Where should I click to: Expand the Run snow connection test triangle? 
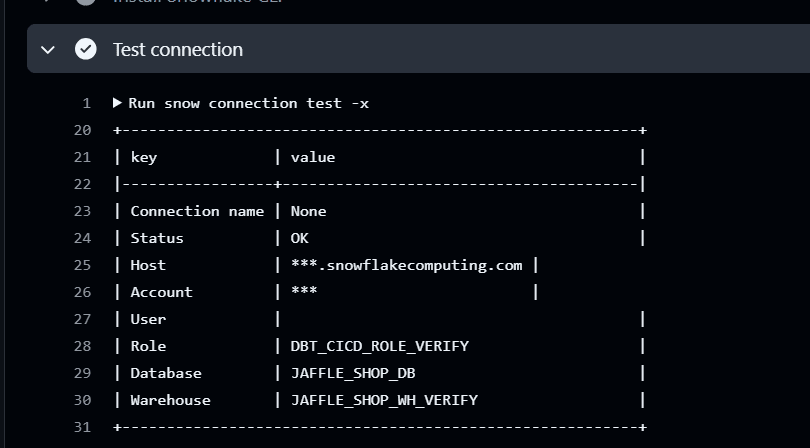pyautogui.click(x=117, y=103)
